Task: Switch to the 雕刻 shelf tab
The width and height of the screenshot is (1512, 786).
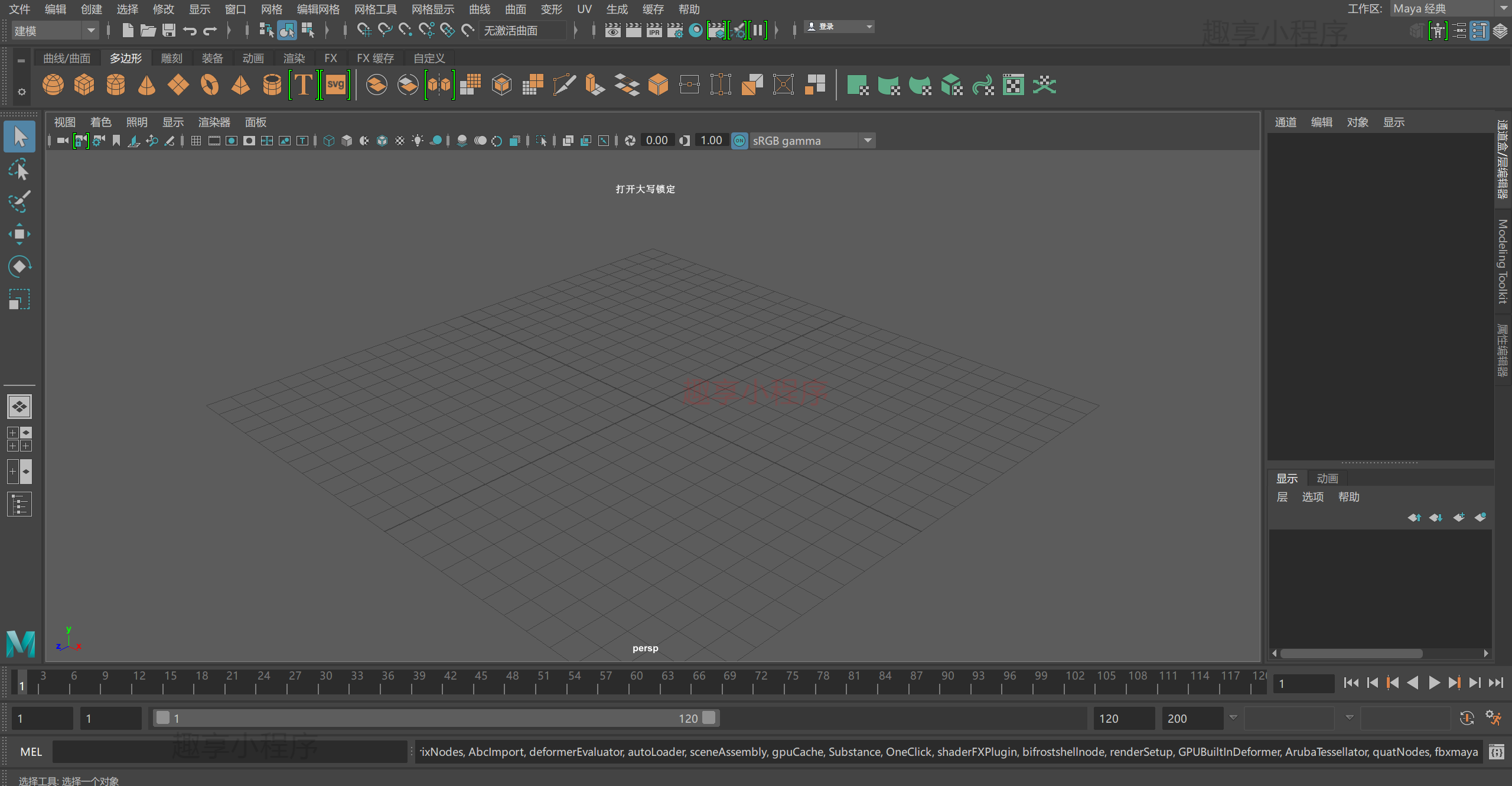Action: click(x=172, y=58)
